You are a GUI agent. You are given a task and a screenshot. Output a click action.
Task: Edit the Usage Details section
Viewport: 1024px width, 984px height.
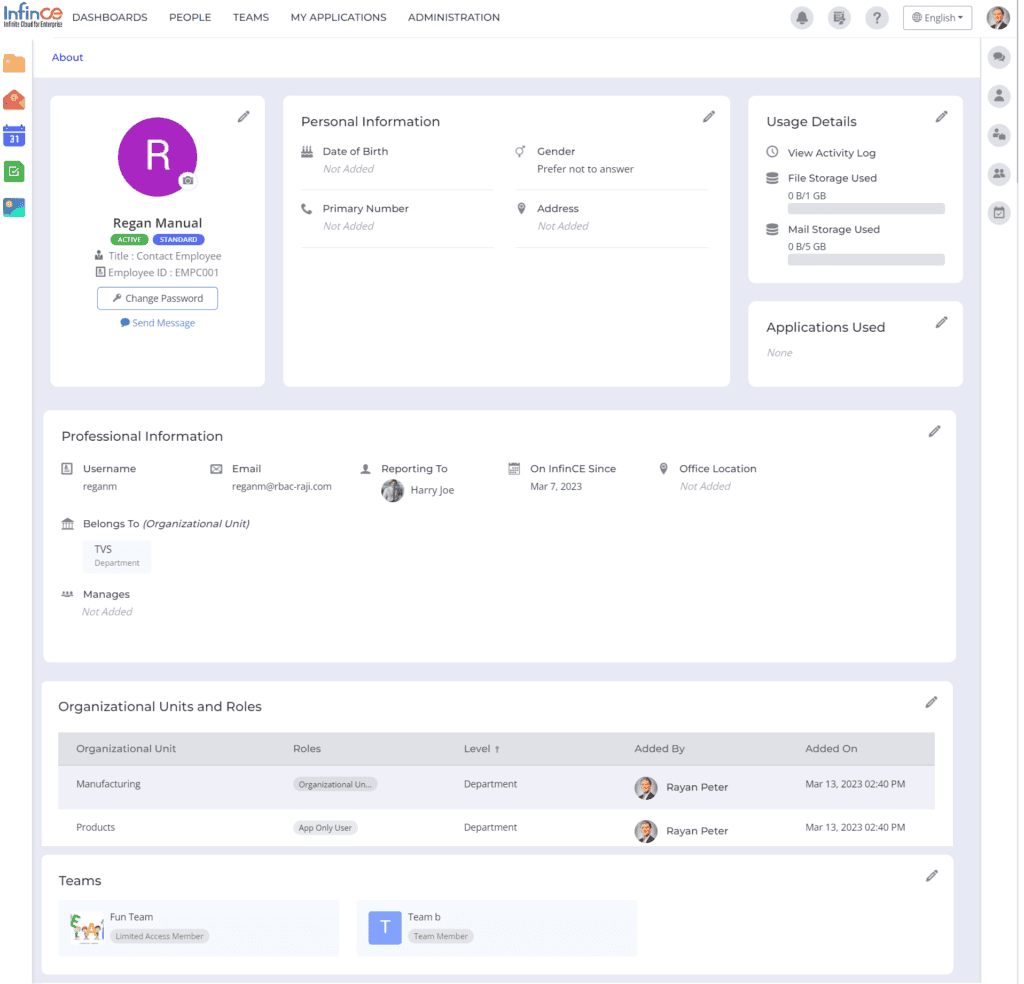(x=942, y=117)
